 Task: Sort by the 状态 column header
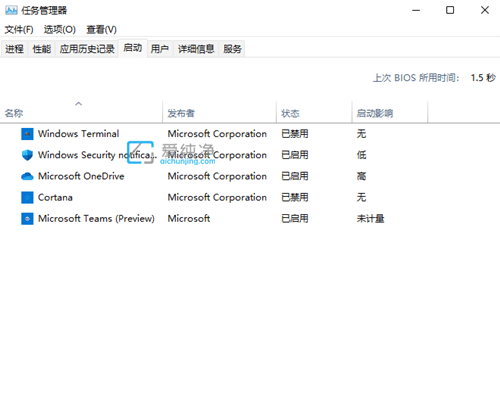tap(314, 113)
